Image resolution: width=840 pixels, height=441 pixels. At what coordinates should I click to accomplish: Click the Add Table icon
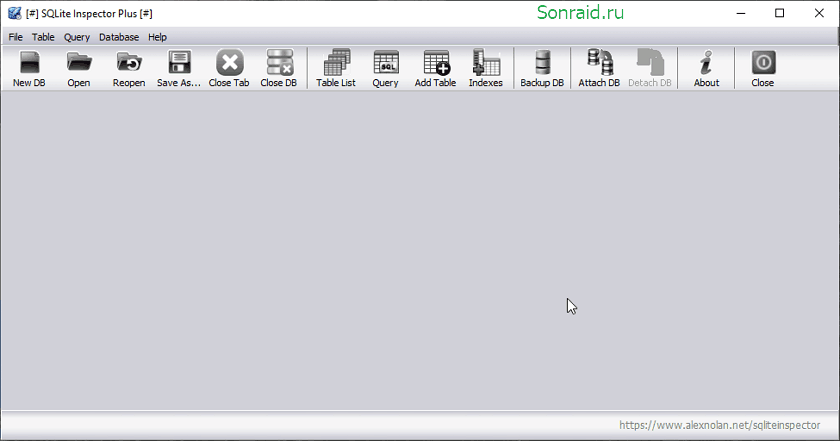click(x=436, y=68)
